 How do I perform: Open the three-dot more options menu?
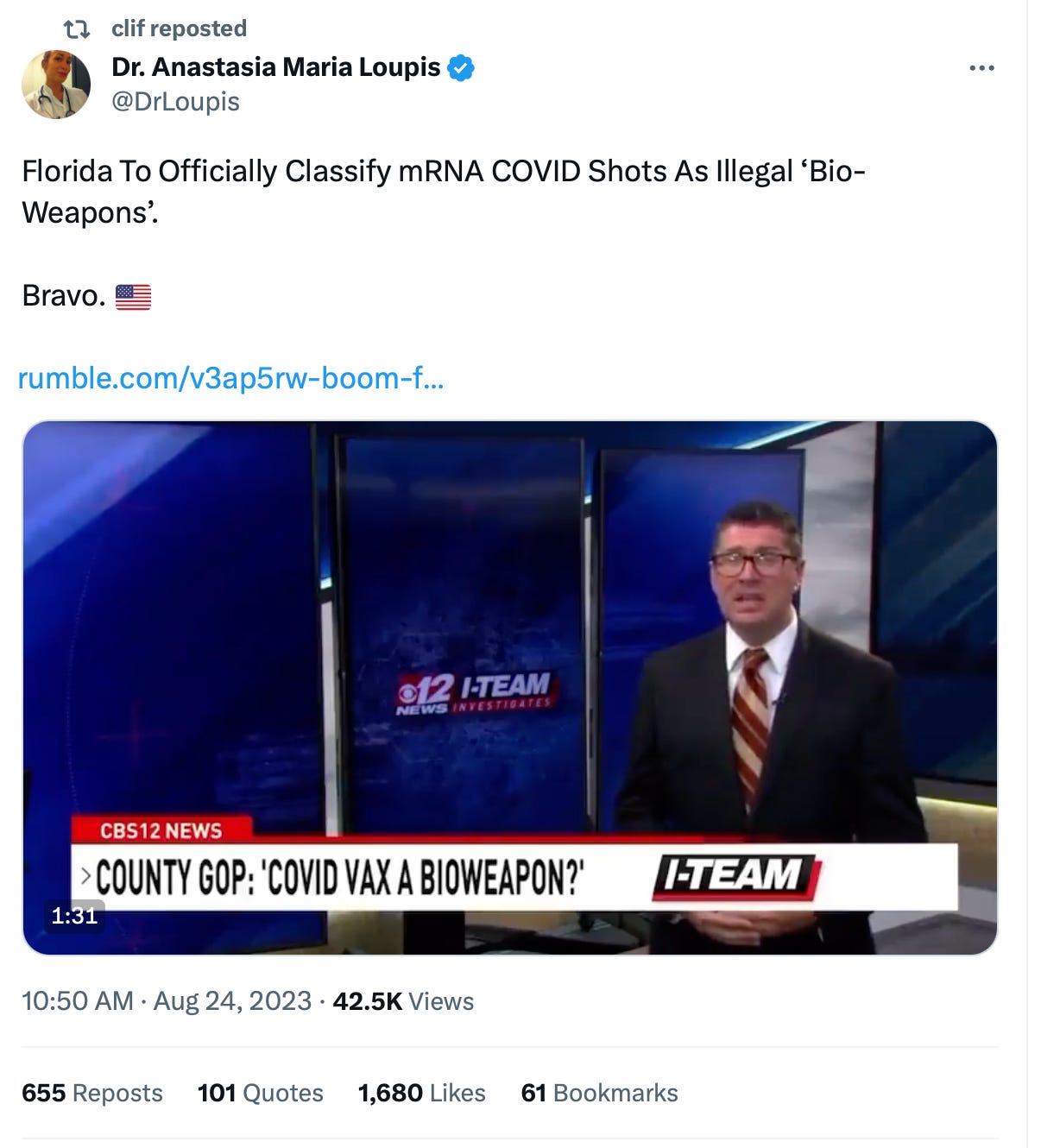click(x=981, y=68)
